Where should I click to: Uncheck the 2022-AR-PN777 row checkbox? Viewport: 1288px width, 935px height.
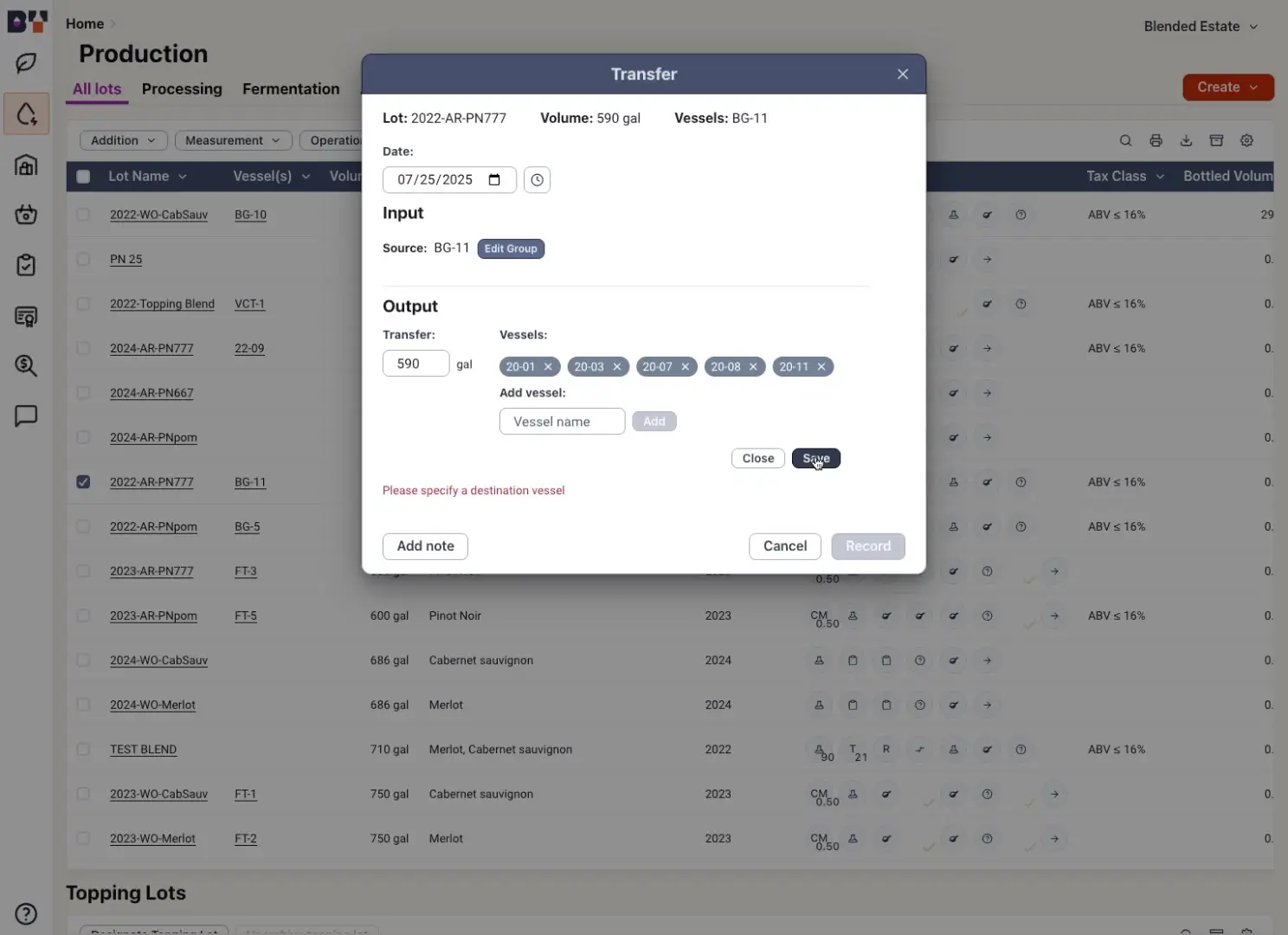click(x=83, y=482)
